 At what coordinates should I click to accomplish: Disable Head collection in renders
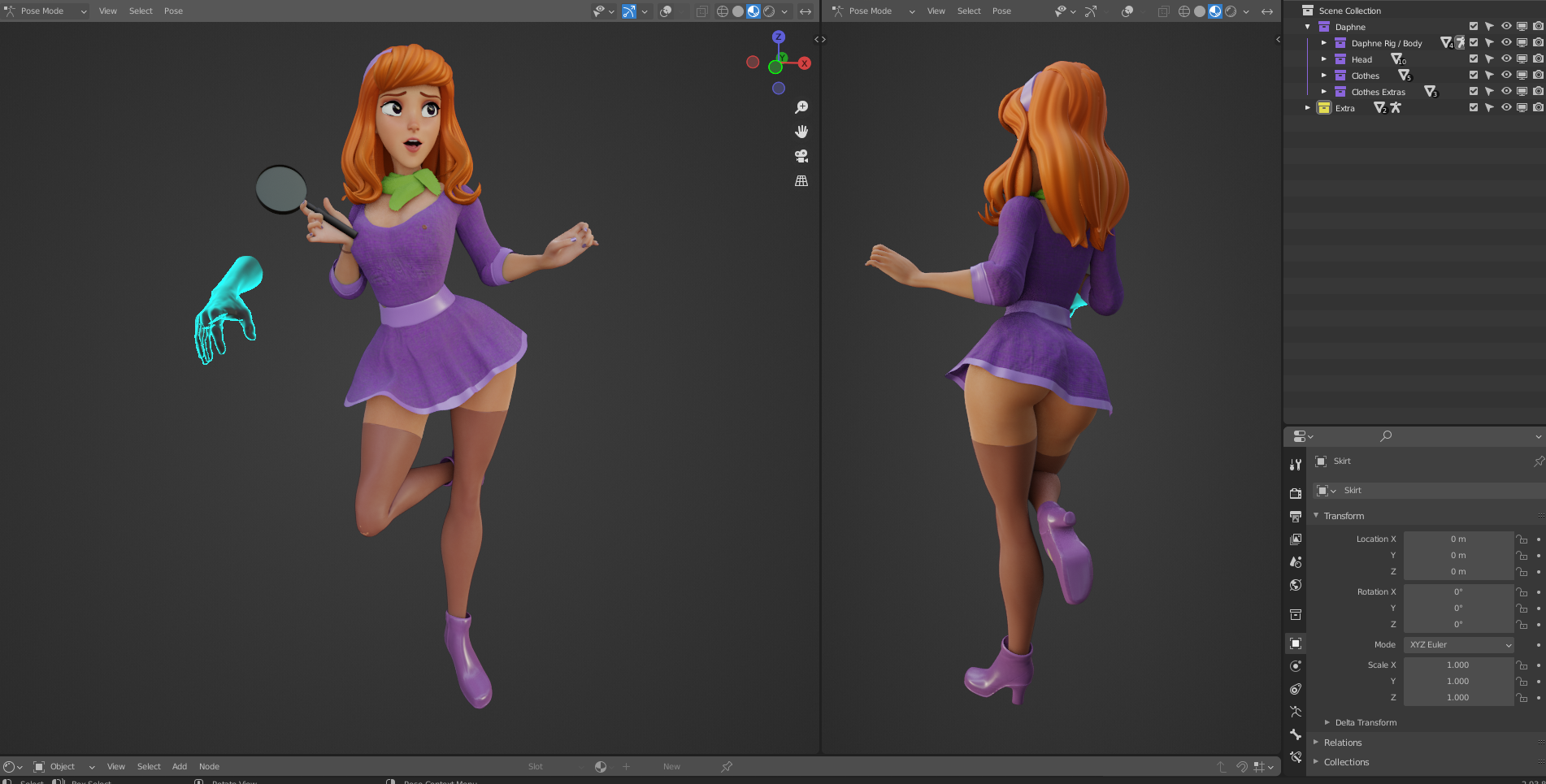(1538, 59)
